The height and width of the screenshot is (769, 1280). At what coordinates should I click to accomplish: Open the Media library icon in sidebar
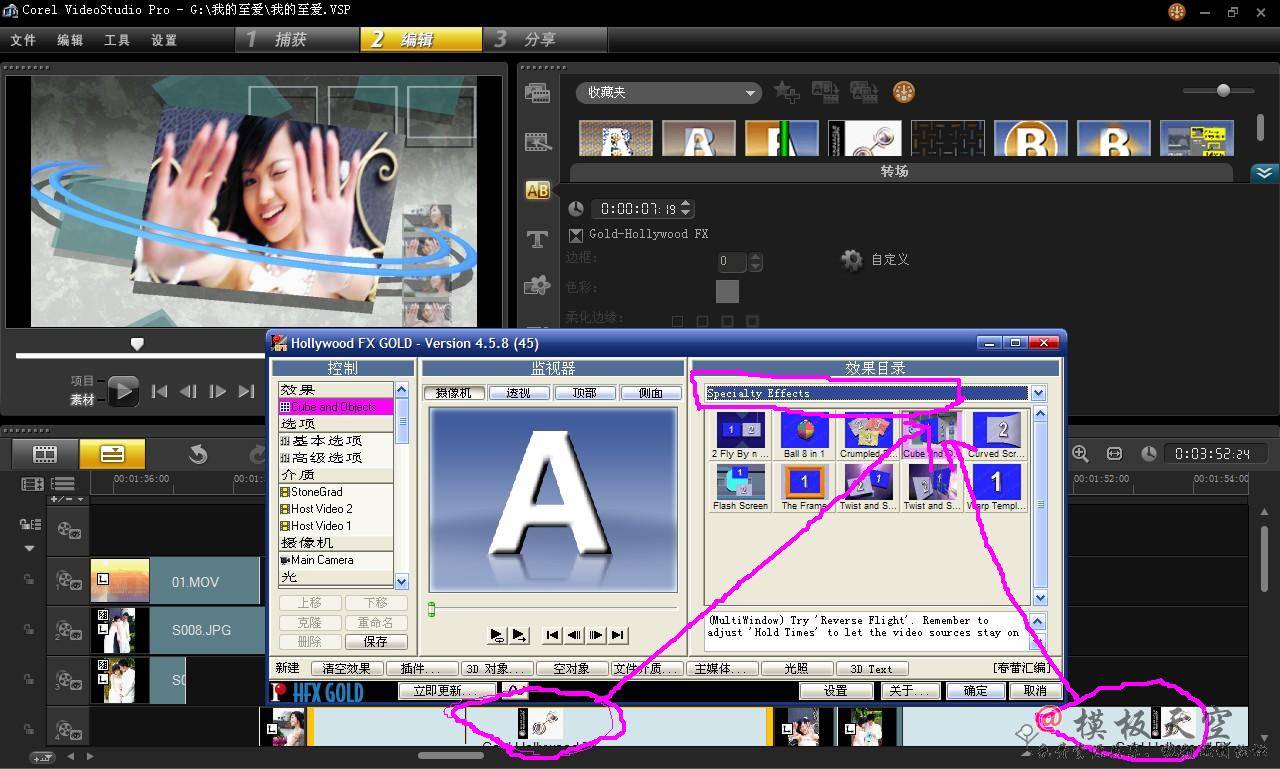coord(537,92)
